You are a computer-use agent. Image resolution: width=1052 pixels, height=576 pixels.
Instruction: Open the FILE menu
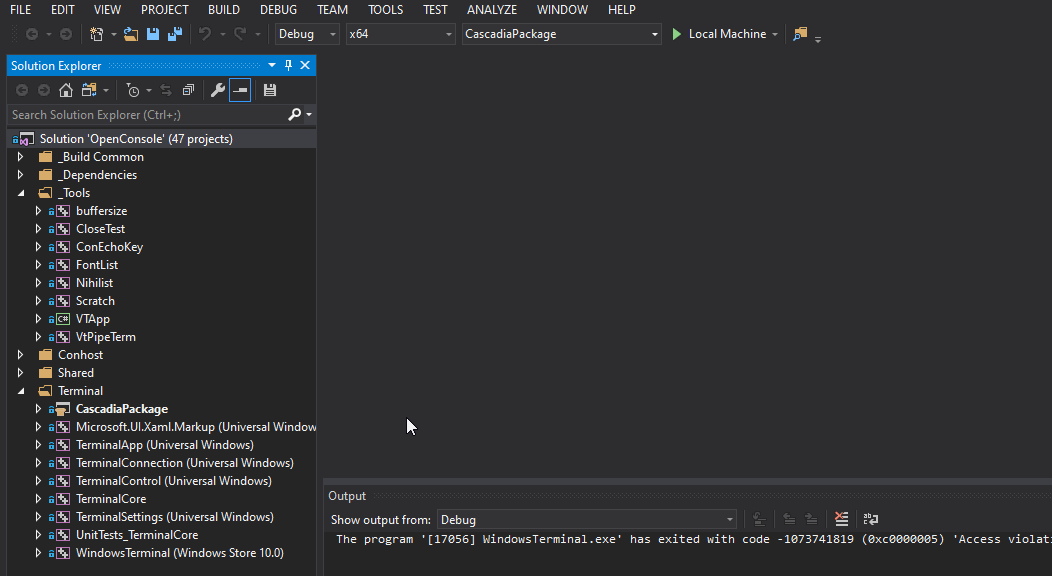pos(21,10)
